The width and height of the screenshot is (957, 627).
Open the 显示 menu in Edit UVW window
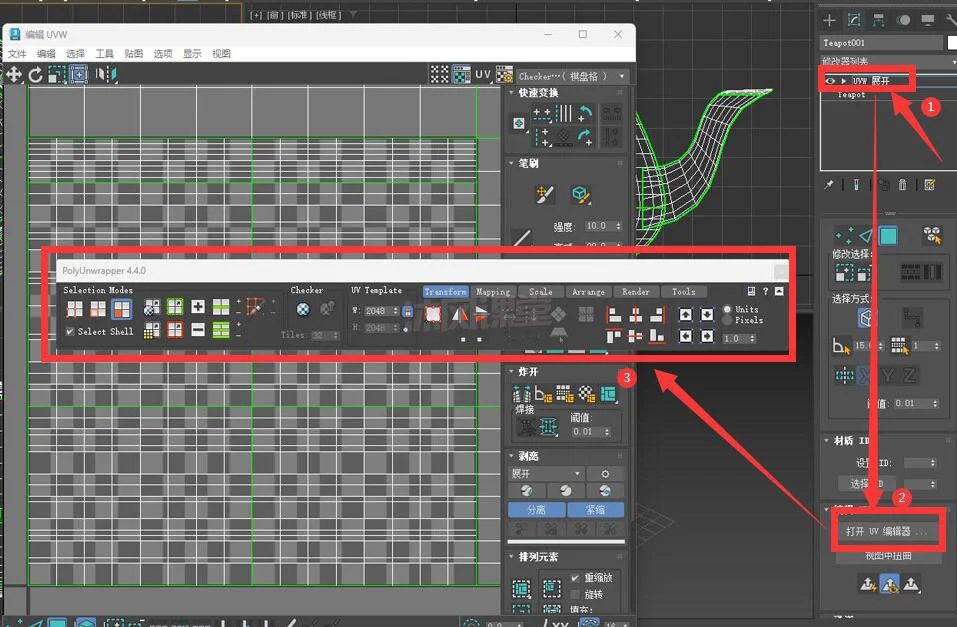192,54
